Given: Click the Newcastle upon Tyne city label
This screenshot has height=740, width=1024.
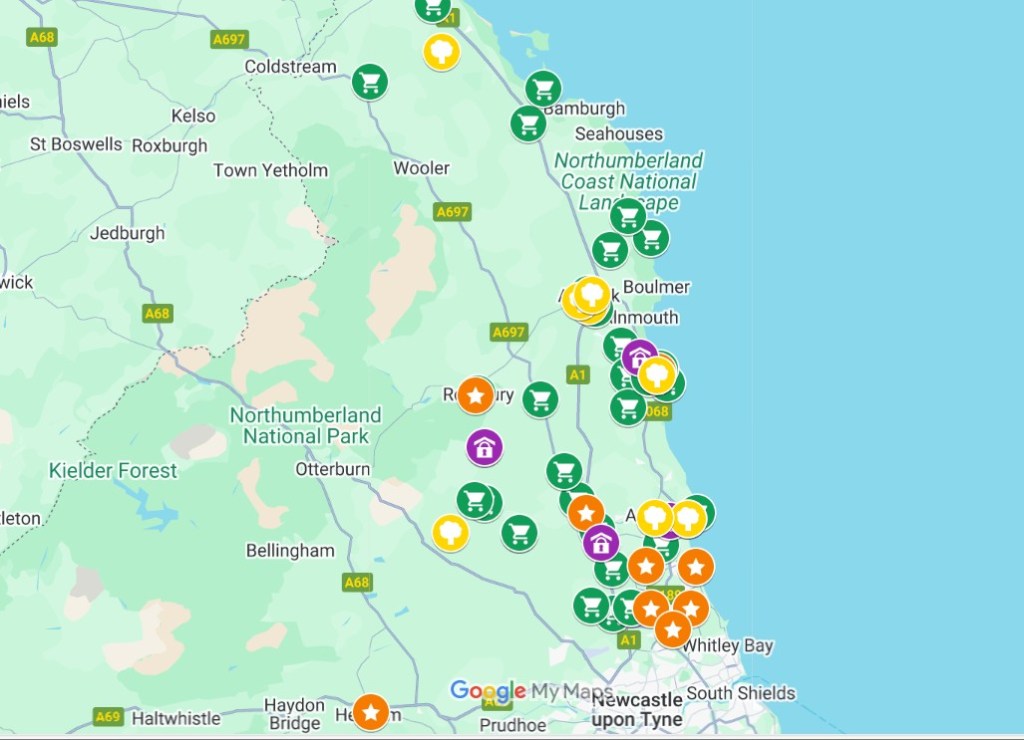Looking at the screenshot, I should [x=637, y=709].
